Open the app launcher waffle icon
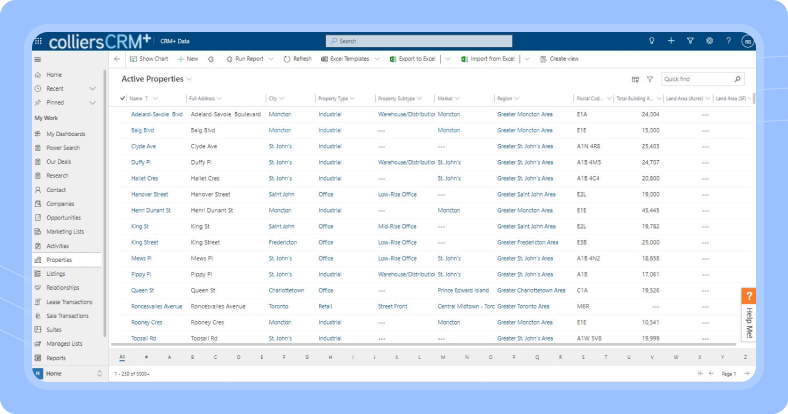 (x=38, y=41)
